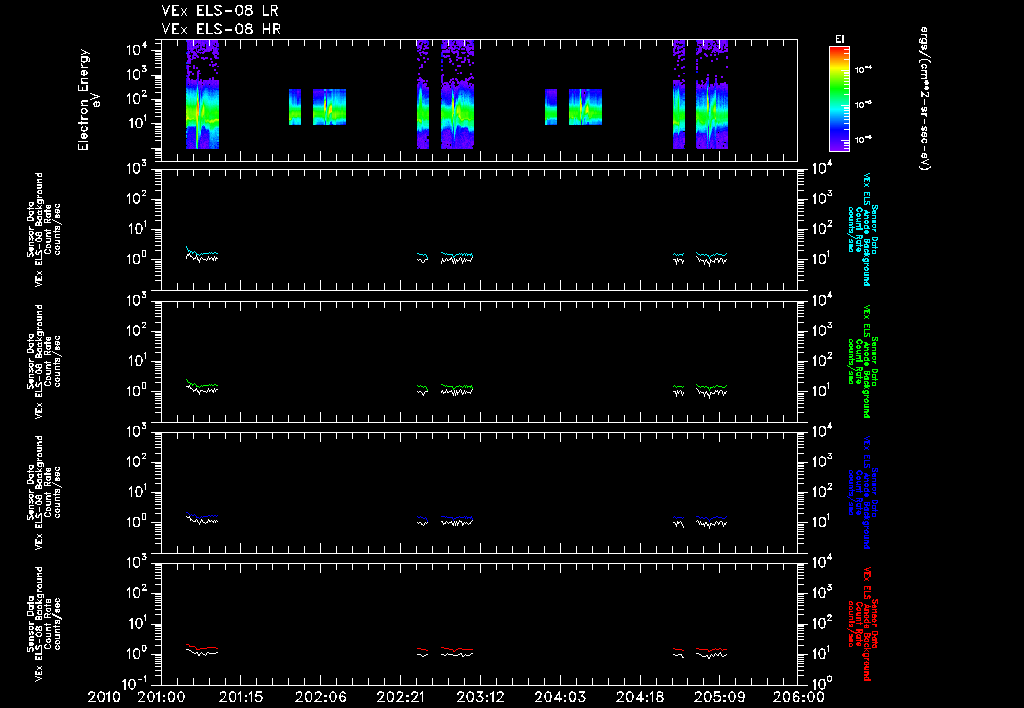
Task: Click the green Anode Background Count Rate label
Action: coord(863,361)
